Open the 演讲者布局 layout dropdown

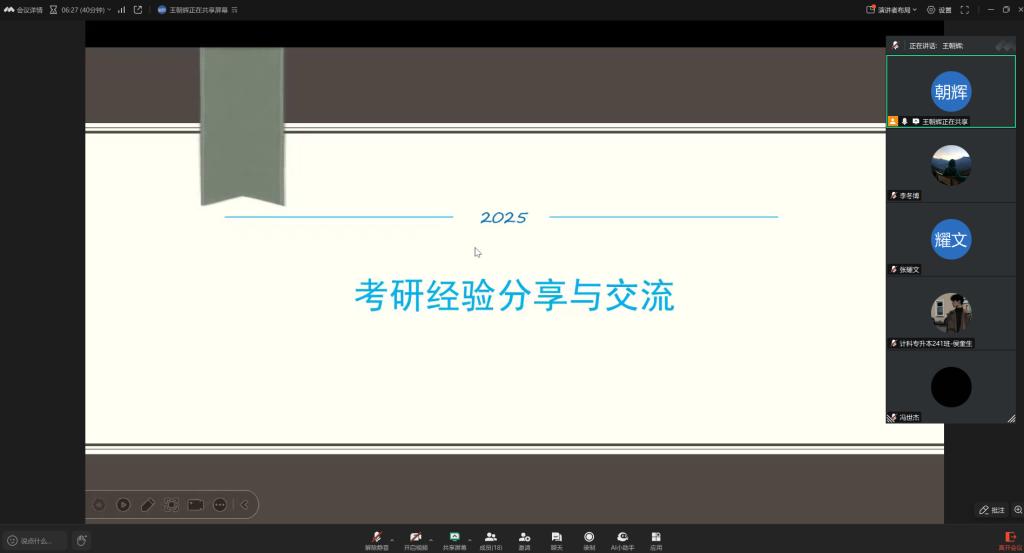click(892, 9)
